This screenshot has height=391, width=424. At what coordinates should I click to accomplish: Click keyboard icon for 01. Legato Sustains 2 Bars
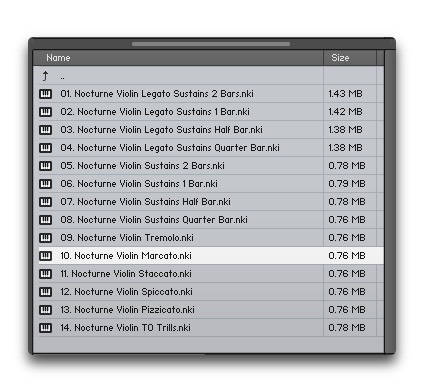[x=45, y=94]
